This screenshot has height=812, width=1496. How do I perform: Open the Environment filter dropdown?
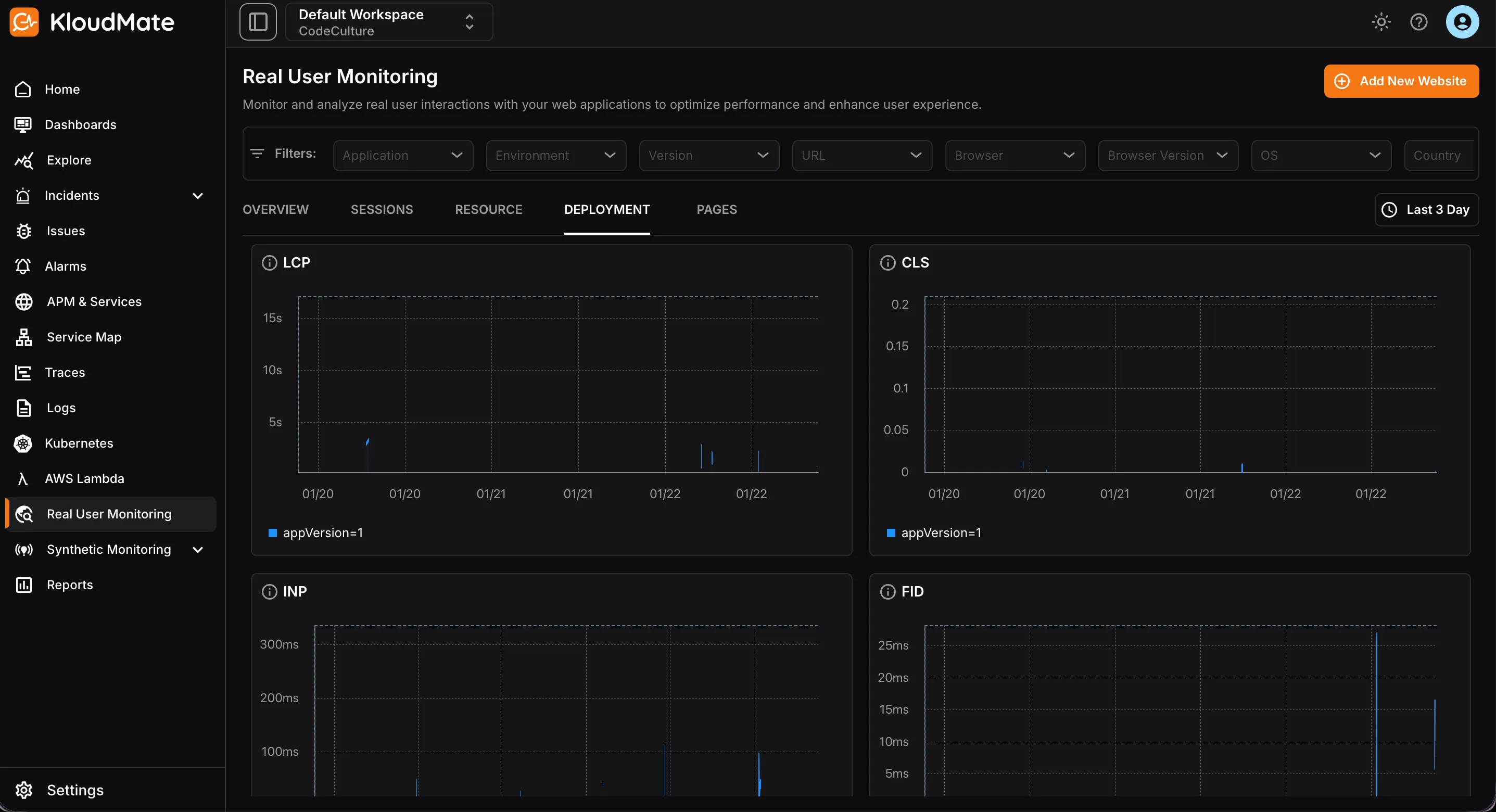(x=556, y=155)
